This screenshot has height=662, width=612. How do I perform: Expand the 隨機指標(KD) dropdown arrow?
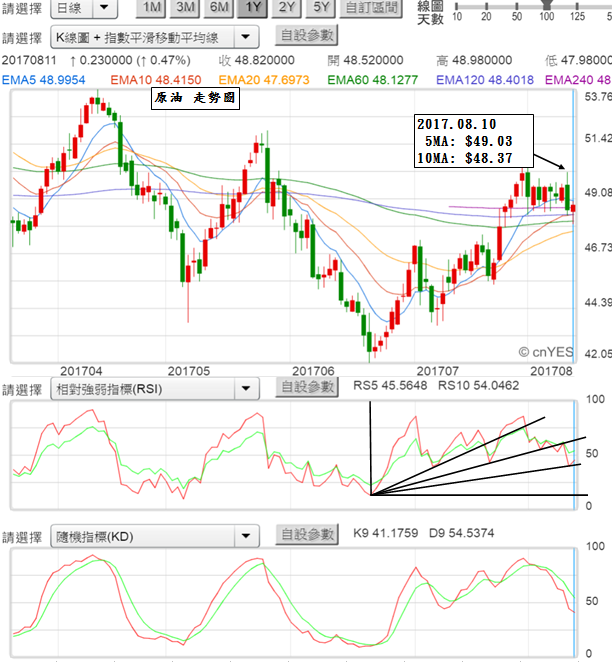pyautogui.click(x=246, y=536)
